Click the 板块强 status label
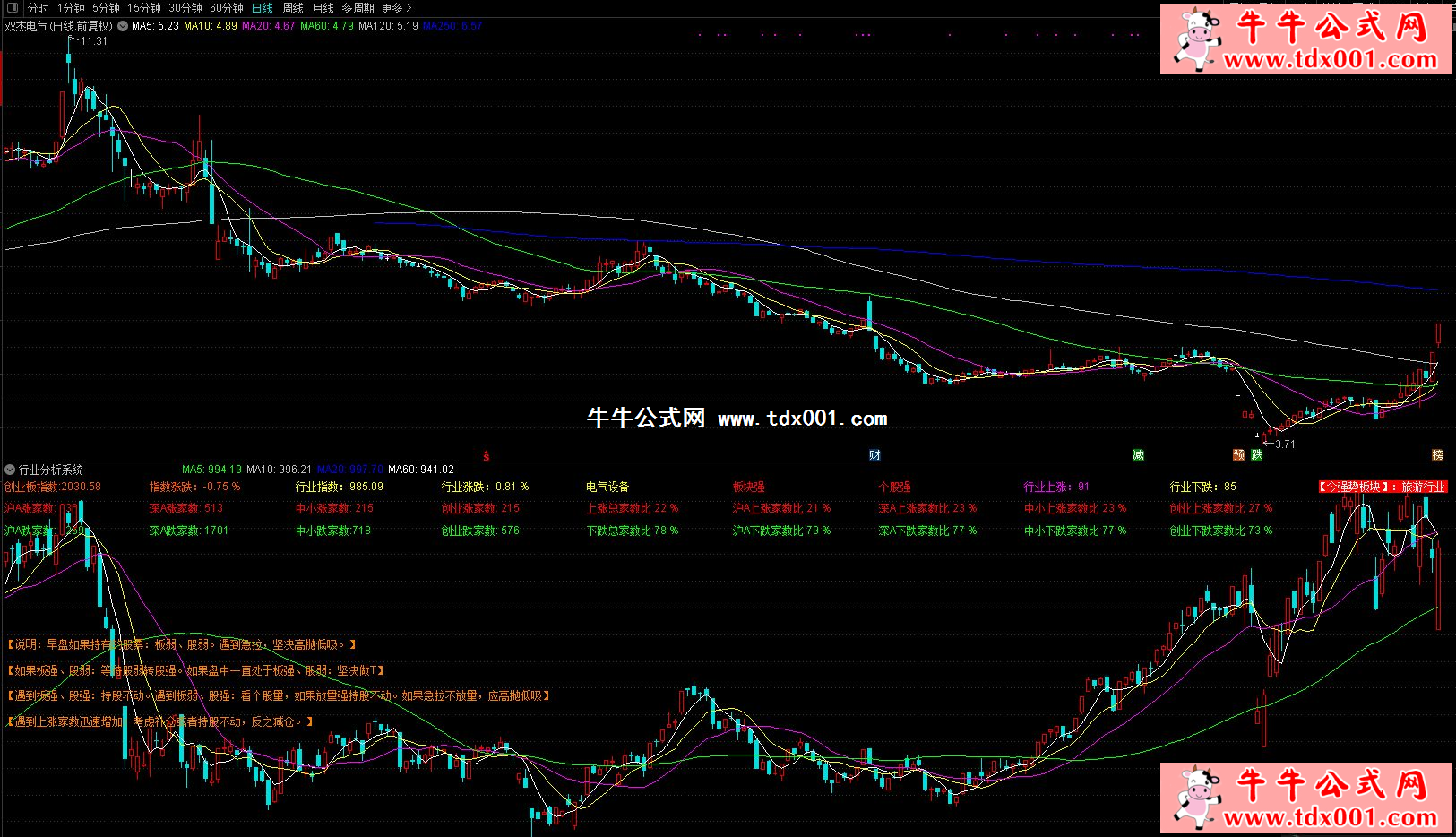Screen dimensions: 1456x837 [749, 487]
